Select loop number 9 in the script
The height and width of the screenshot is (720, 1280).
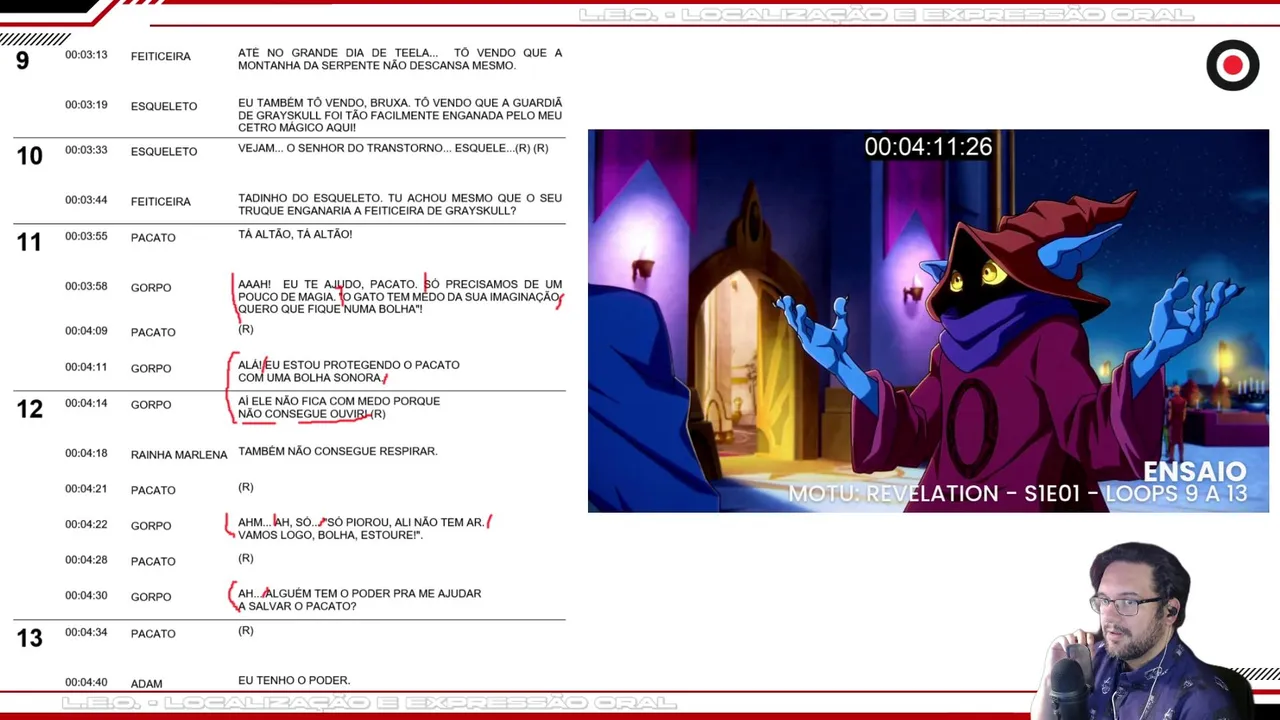(22, 62)
